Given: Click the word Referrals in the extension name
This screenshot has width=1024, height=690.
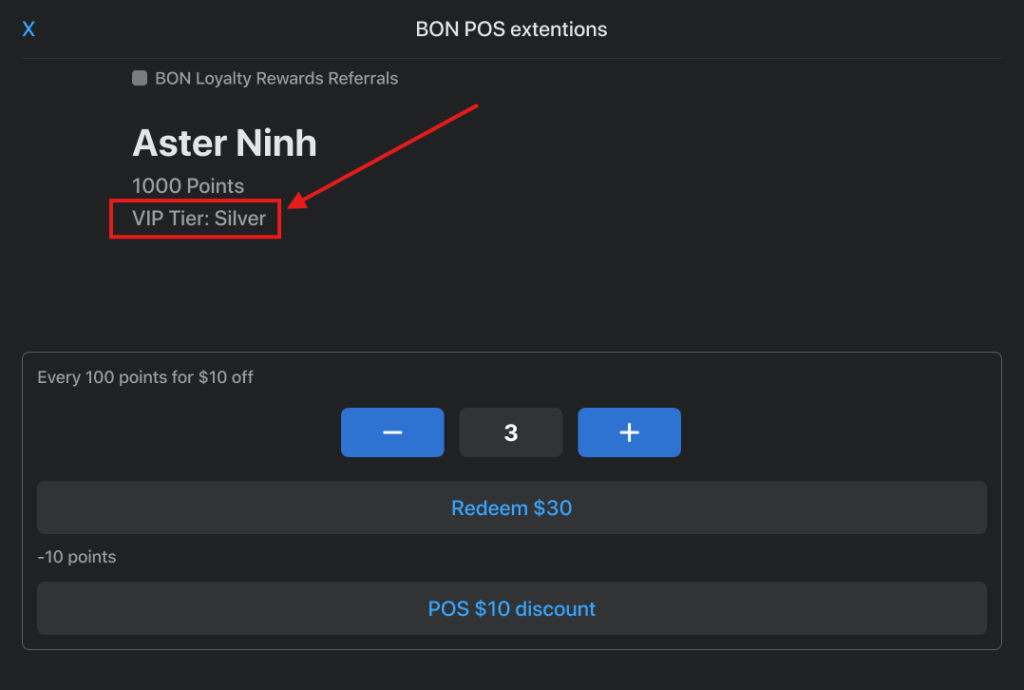Looking at the screenshot, I should [x=363, y=78].
